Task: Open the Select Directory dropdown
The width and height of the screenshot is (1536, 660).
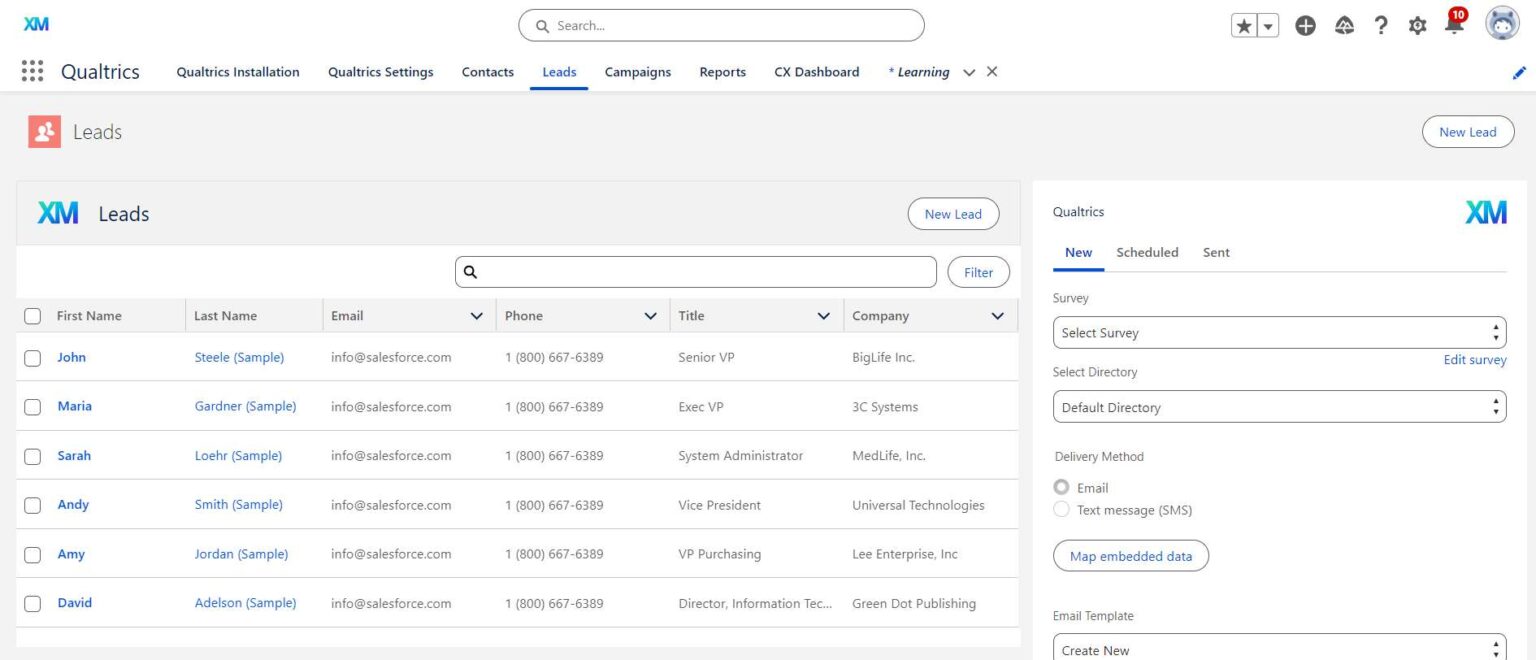Action: click(x=1278, y=406)
